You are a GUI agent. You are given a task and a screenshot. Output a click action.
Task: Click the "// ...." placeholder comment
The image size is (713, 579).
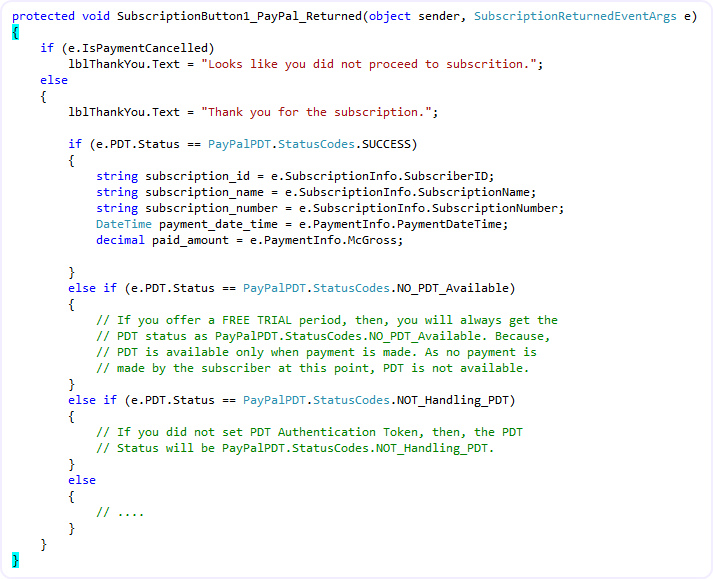pyautogui.click(x=120, y=512)
